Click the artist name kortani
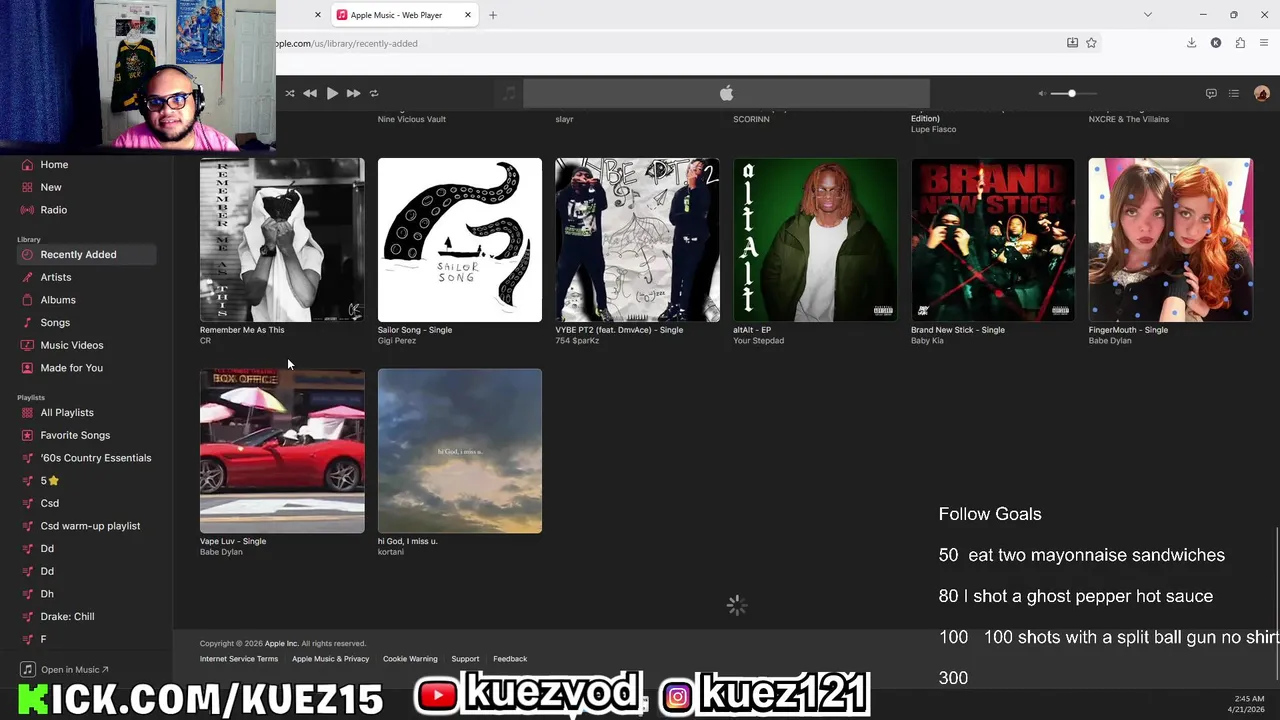 click(391, 552)
